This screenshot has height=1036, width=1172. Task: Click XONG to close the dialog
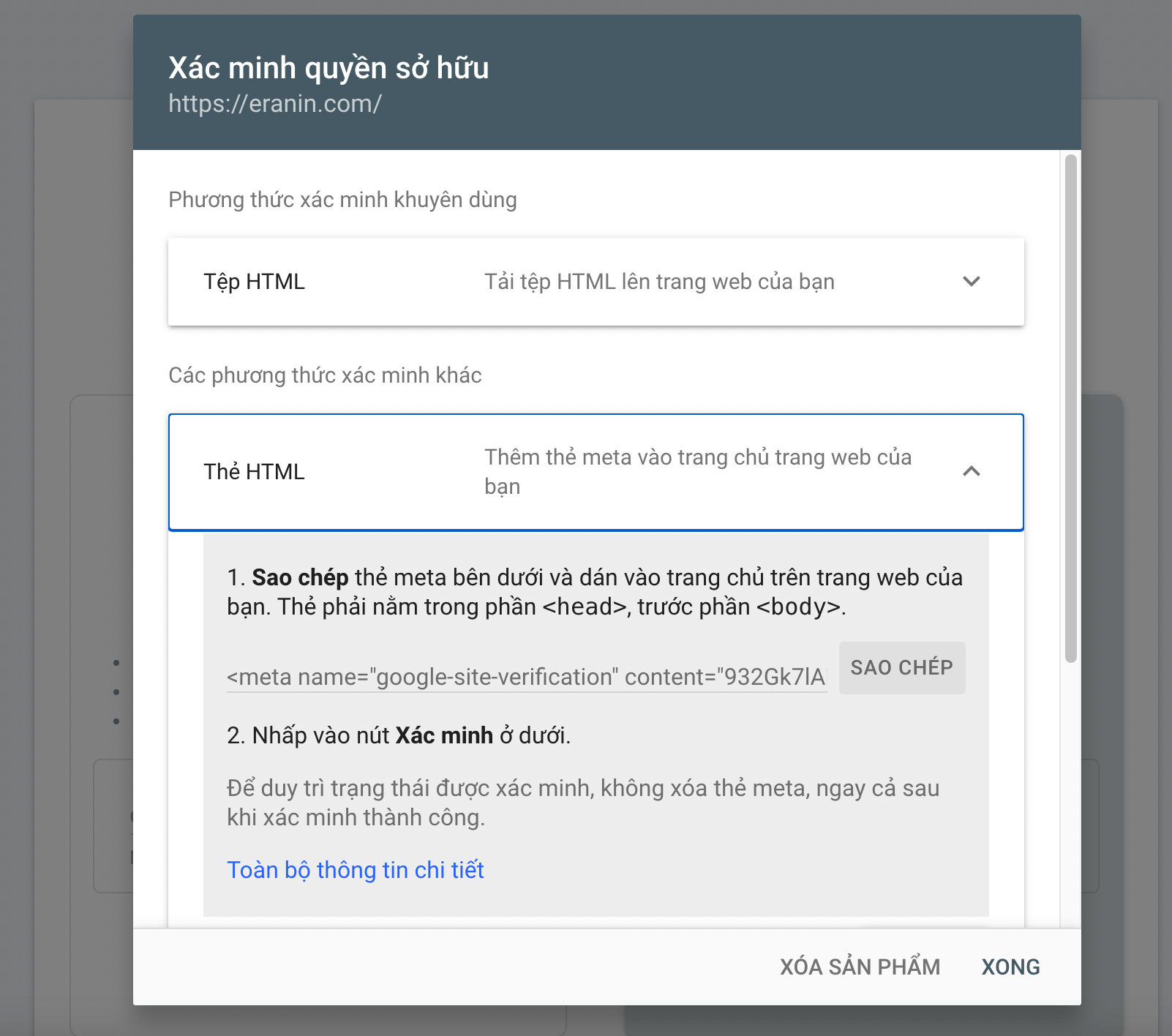(1010, 967)
